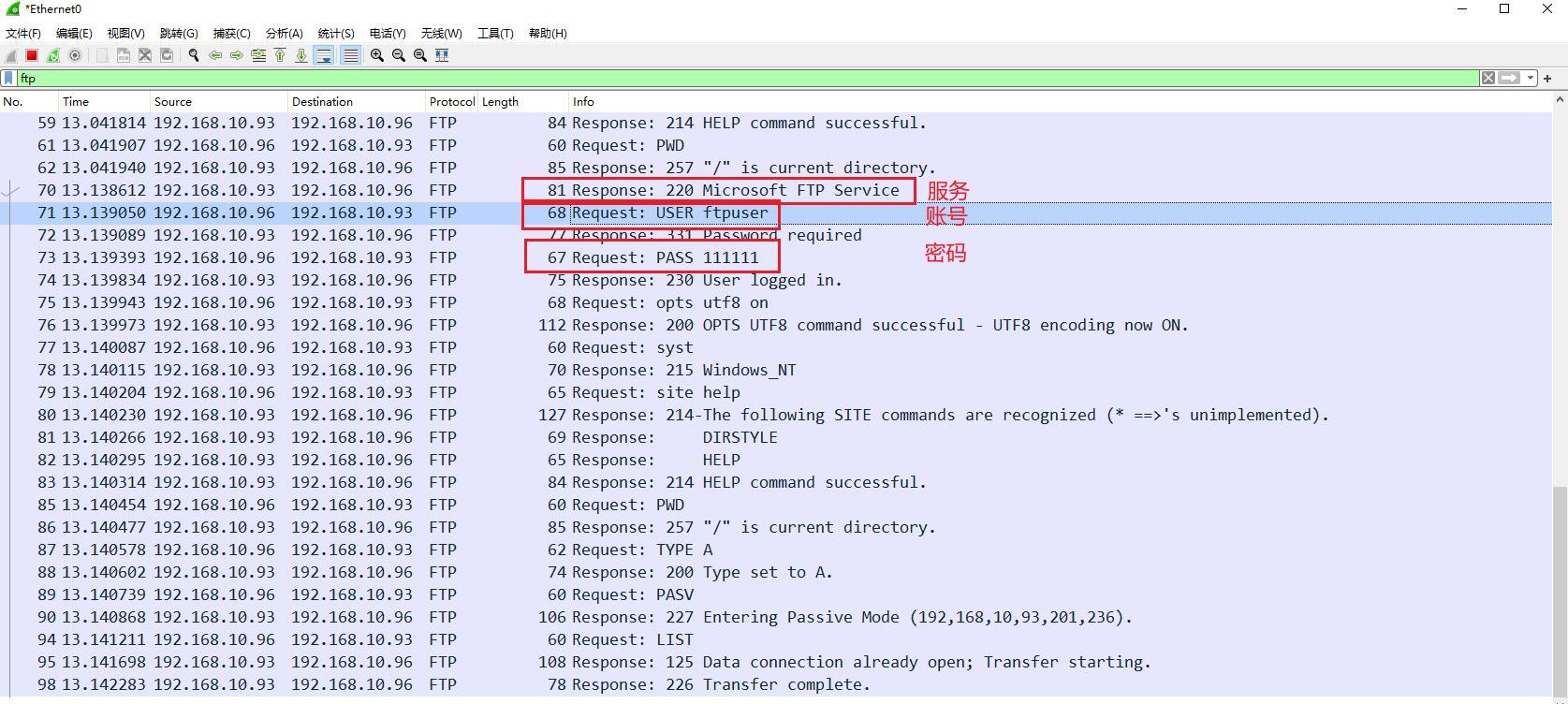Select packet 98 Transfer complete row
Screen dimensions: 1568x704
click(776, 684)
